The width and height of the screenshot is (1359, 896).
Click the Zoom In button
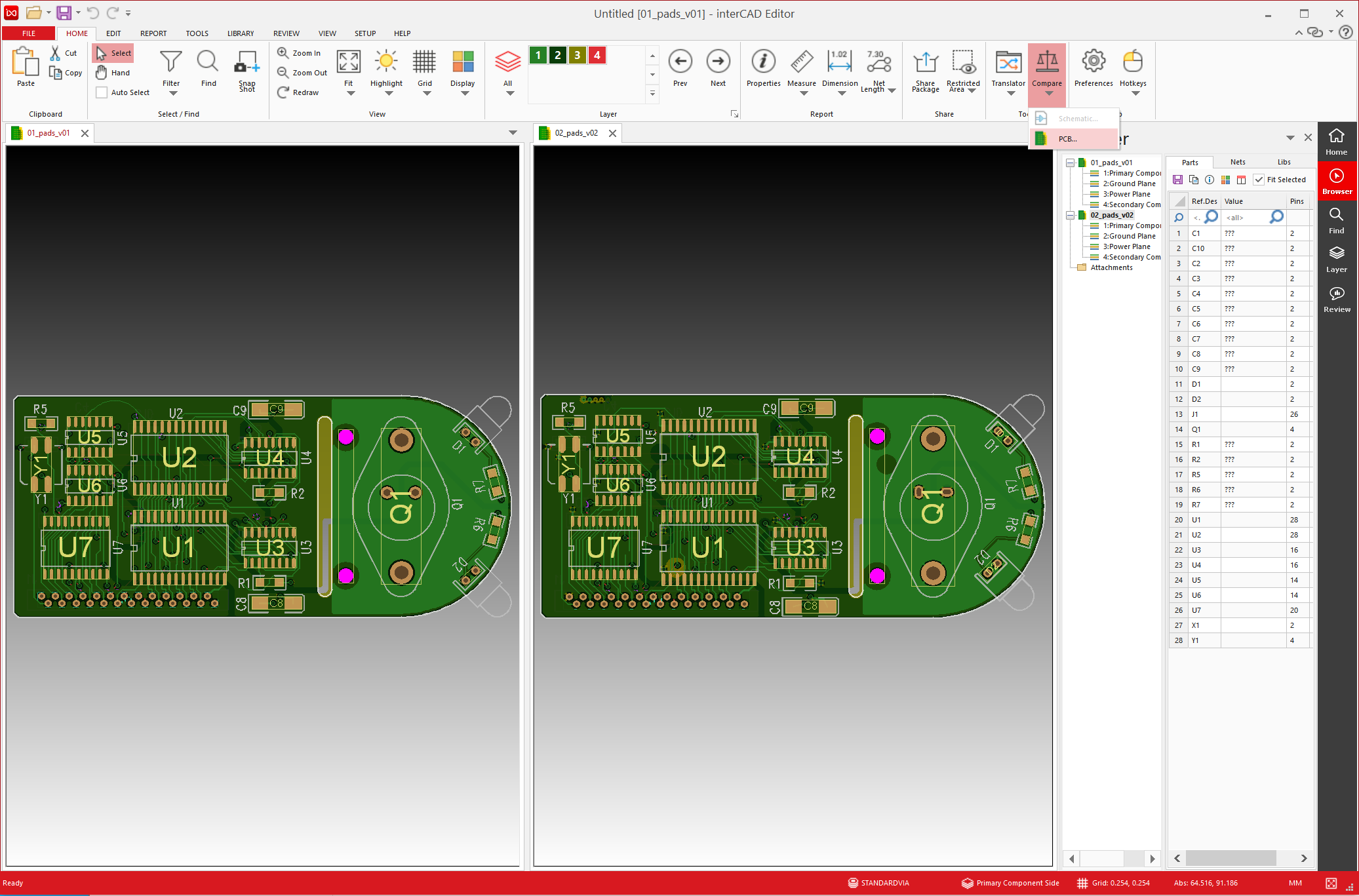tap(300, 53)
